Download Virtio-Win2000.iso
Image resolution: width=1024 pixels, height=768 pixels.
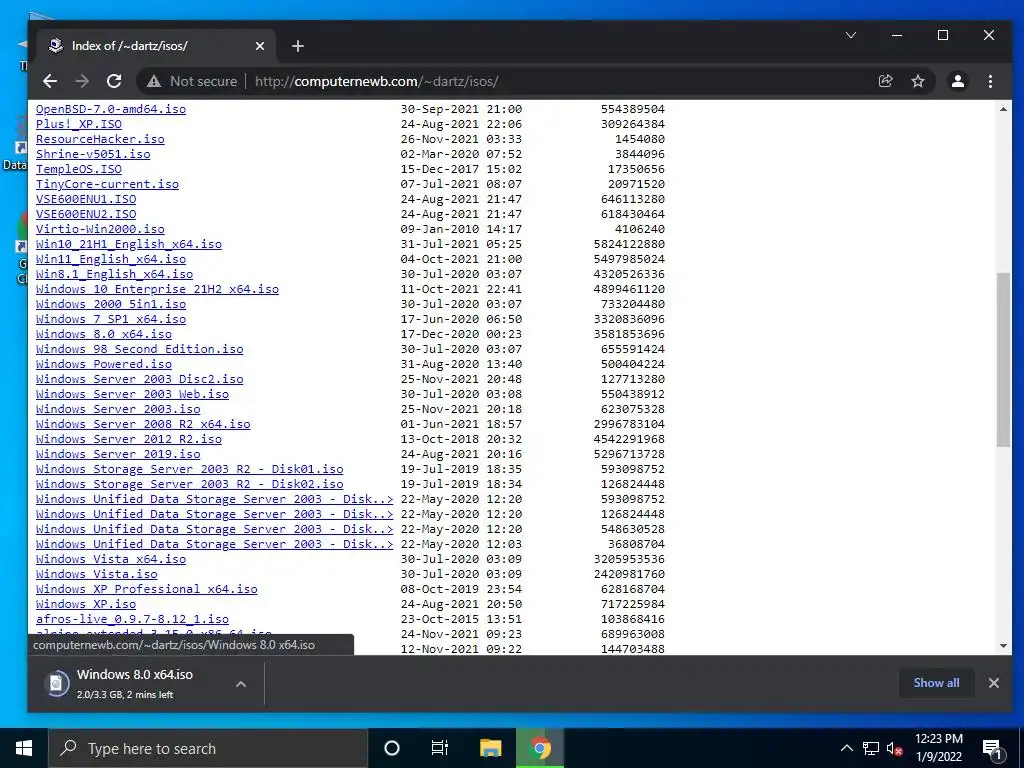tap(100, 229)
